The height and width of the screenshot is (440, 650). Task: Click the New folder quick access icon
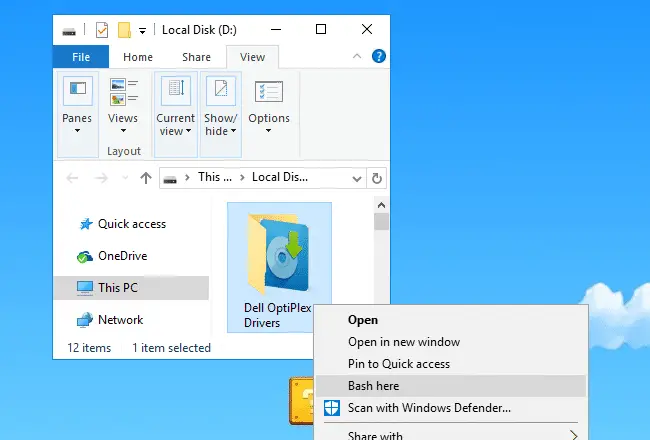(124, 30)
